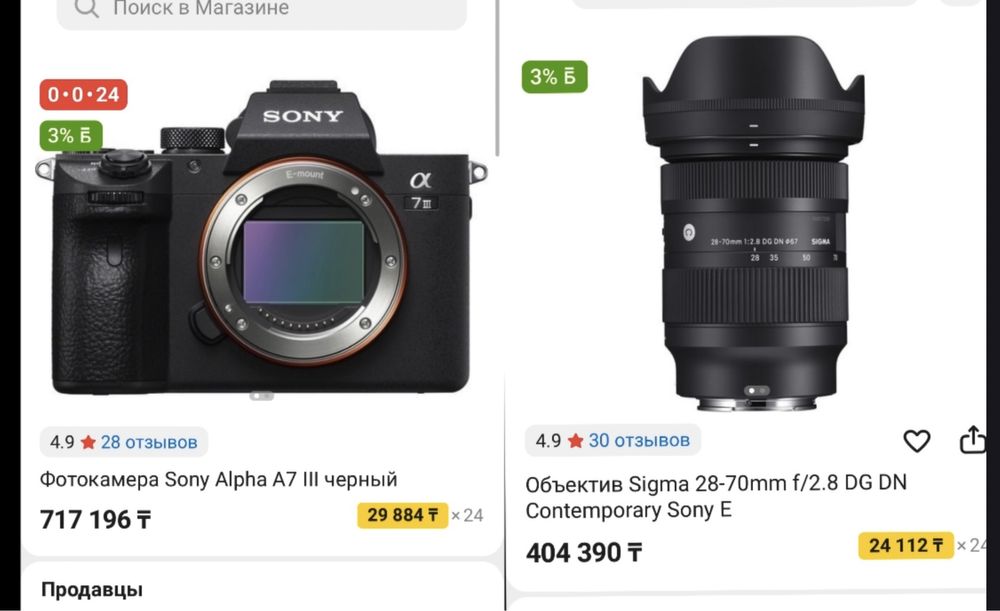Tap the red 0-0-24 installment badge

click(83, 95)
